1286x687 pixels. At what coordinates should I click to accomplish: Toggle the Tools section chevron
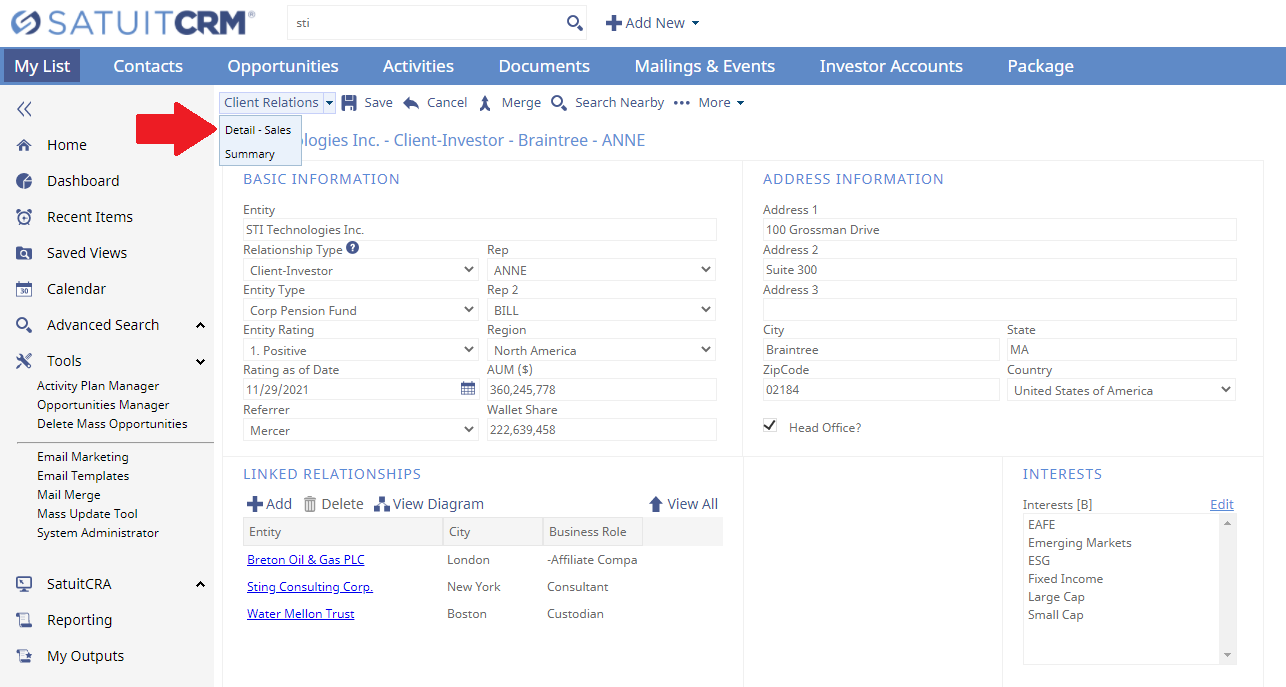coord(200,361)
